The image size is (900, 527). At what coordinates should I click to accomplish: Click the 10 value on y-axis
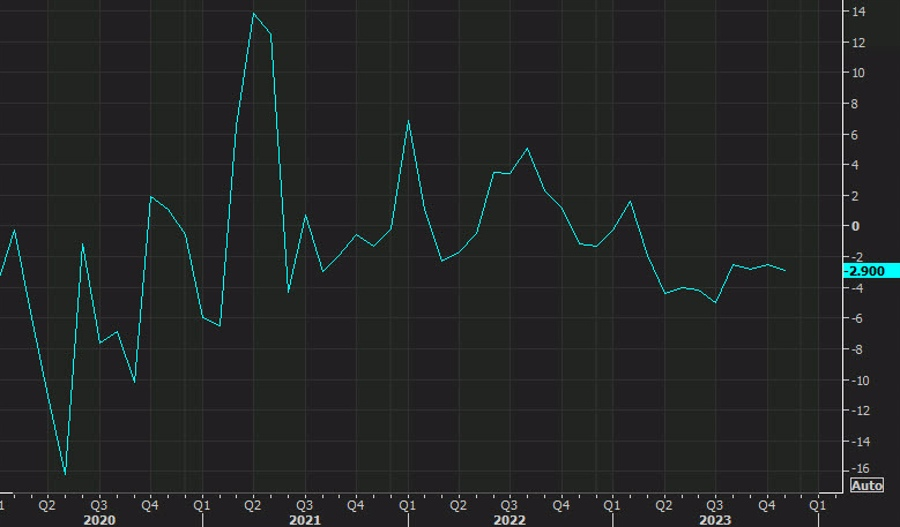[859, 73]
